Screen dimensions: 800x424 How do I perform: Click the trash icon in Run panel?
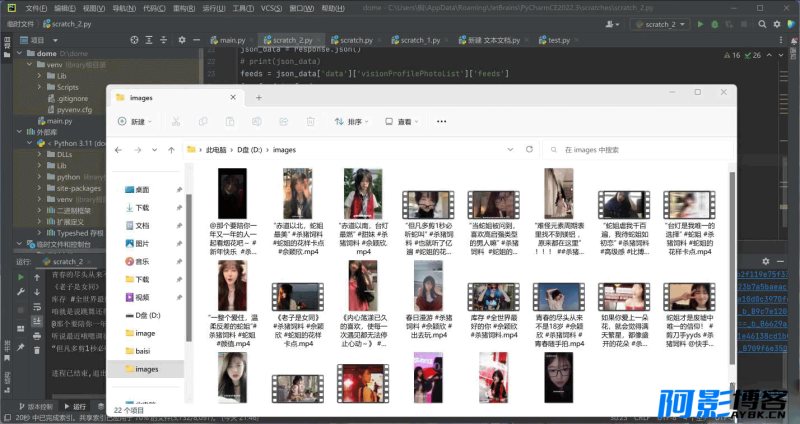click(37, 350)
